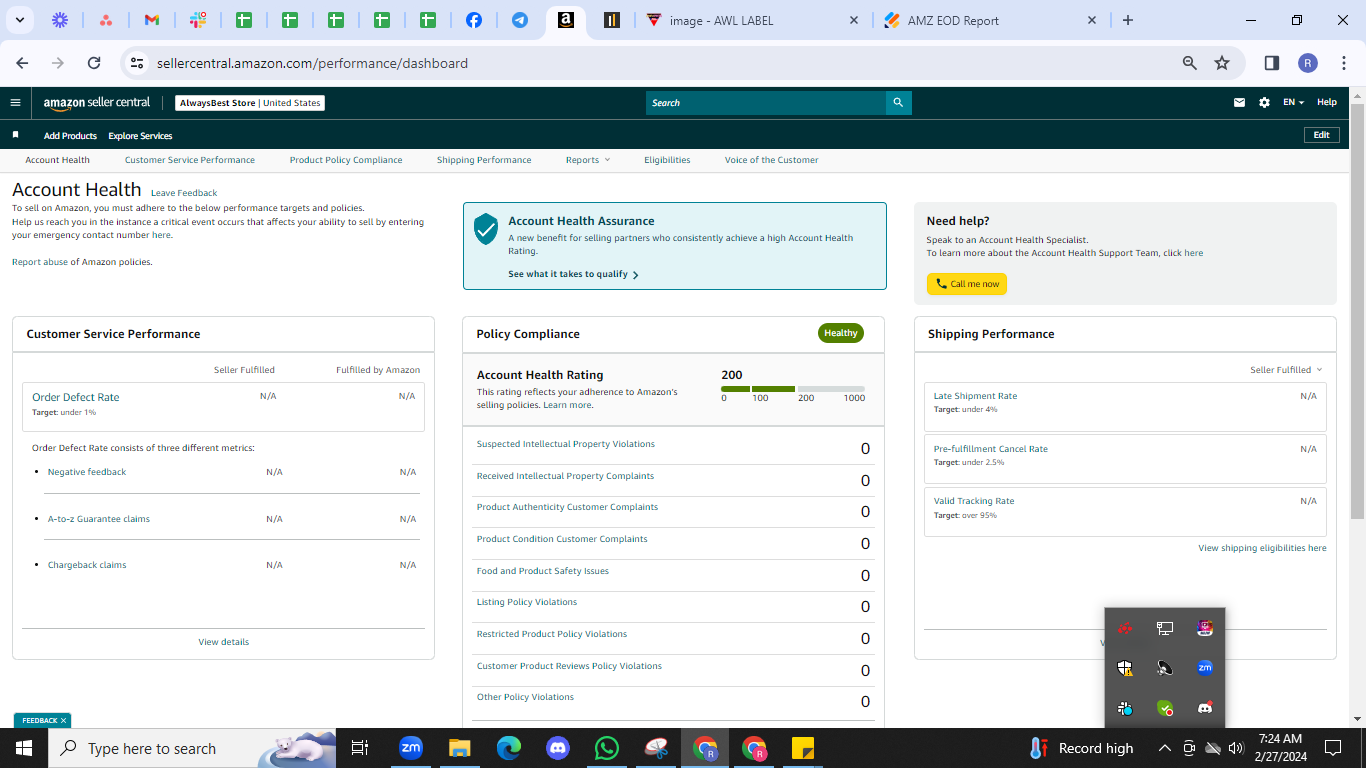The height and width of the screenshot is (768, 1366).
Task: Open the image - AWL LABEL tab
Action: [x=751, y=20]
